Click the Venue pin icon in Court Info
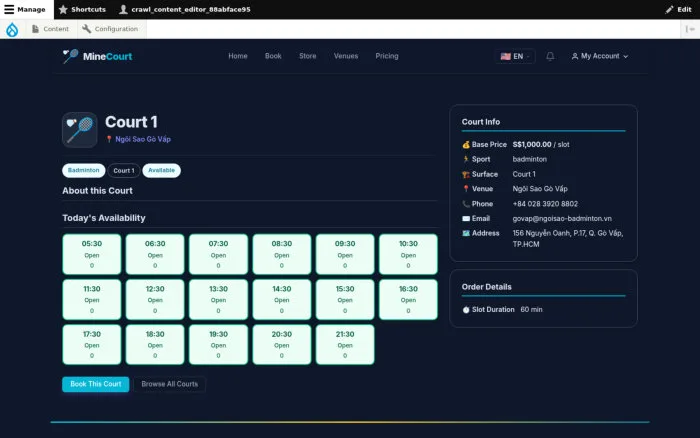 pyautogui.click(x=466, y=189)
